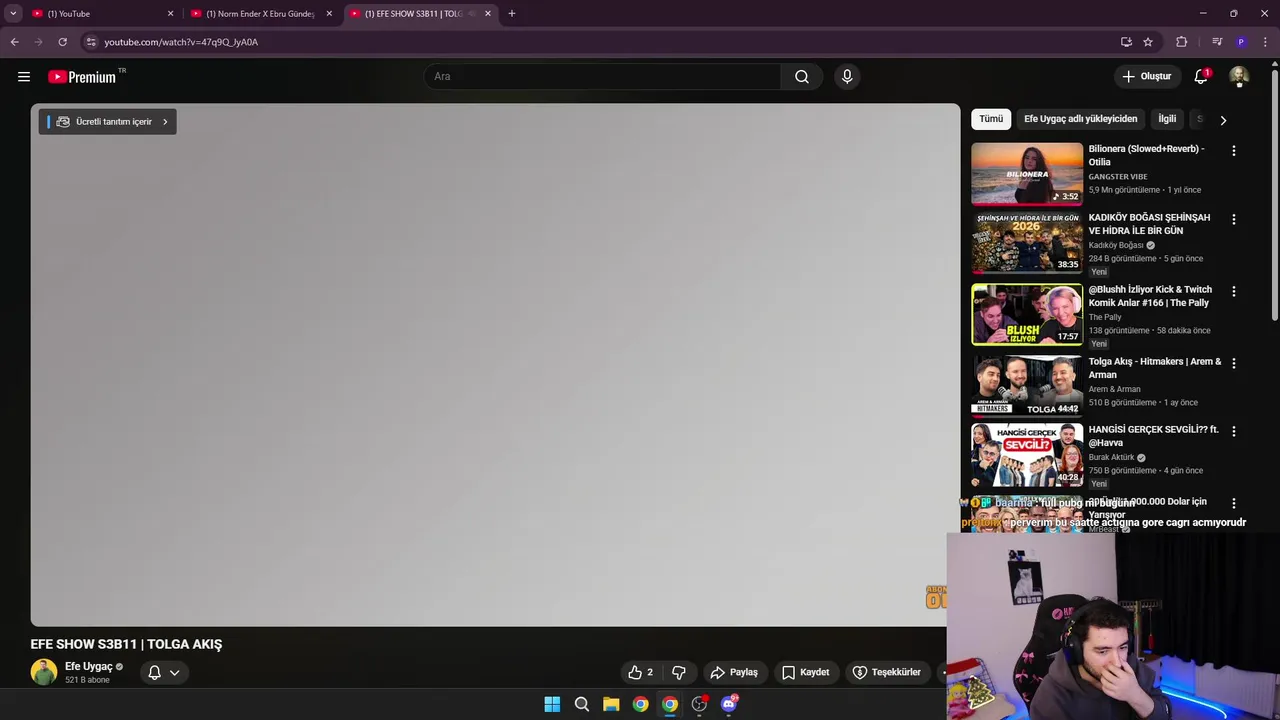The image size is (1280, 720).
Task: Go back in browser history
Action: (x=14, y=42)
